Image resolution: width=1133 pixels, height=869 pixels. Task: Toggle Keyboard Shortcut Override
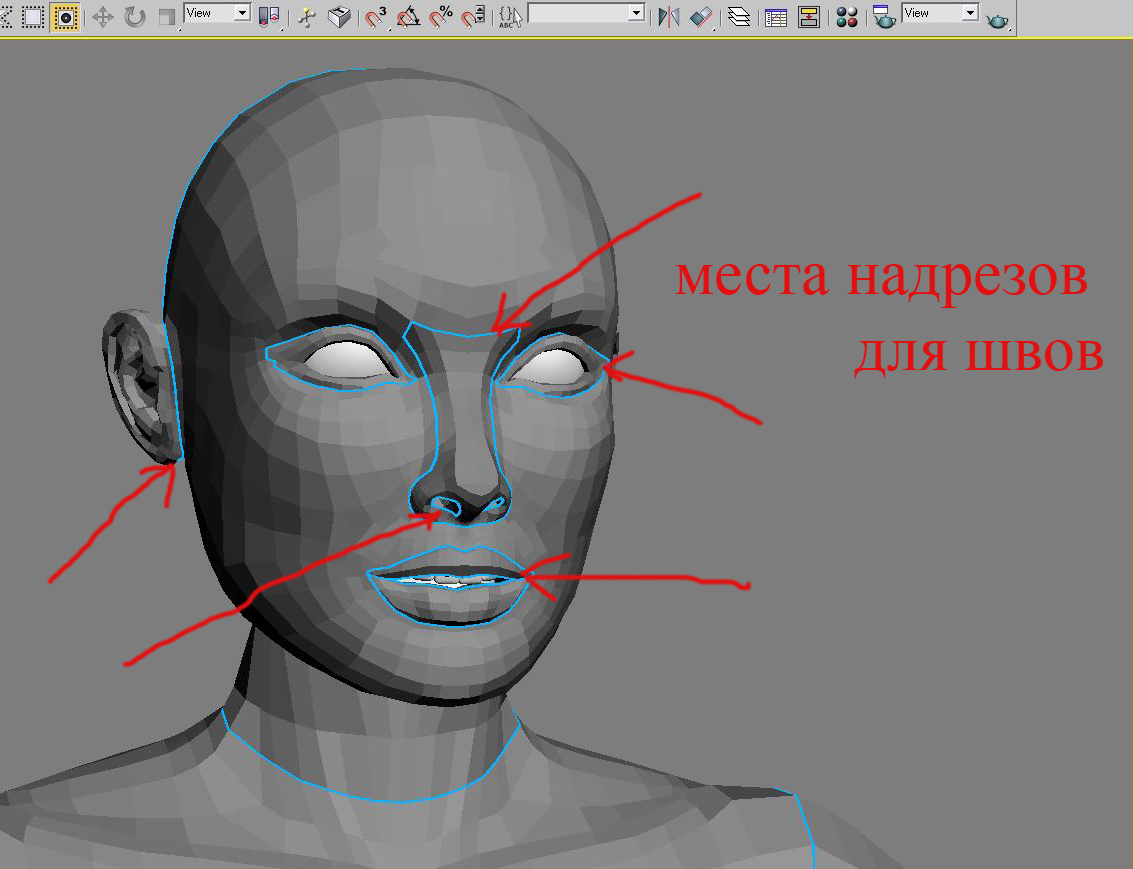click(340, 17)
